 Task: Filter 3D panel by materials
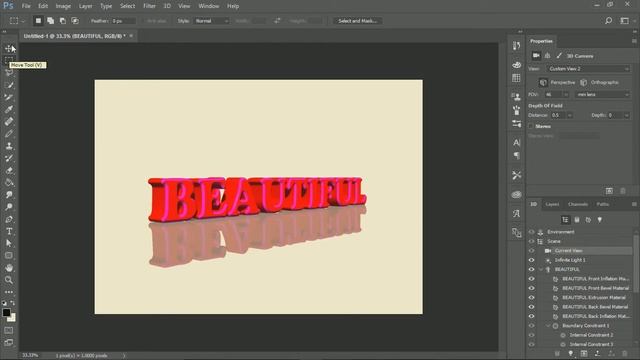(x=588, y=220)
